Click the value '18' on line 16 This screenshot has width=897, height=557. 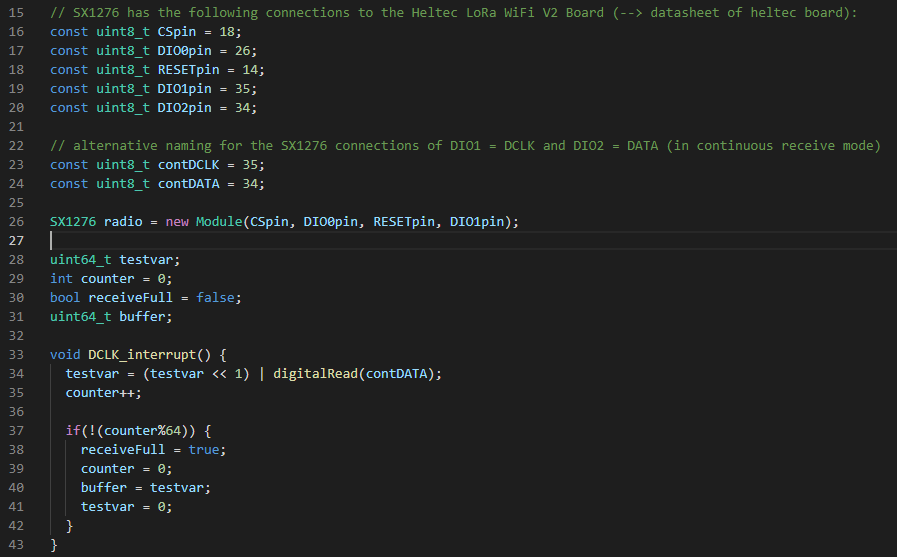[x=227, y=32]
